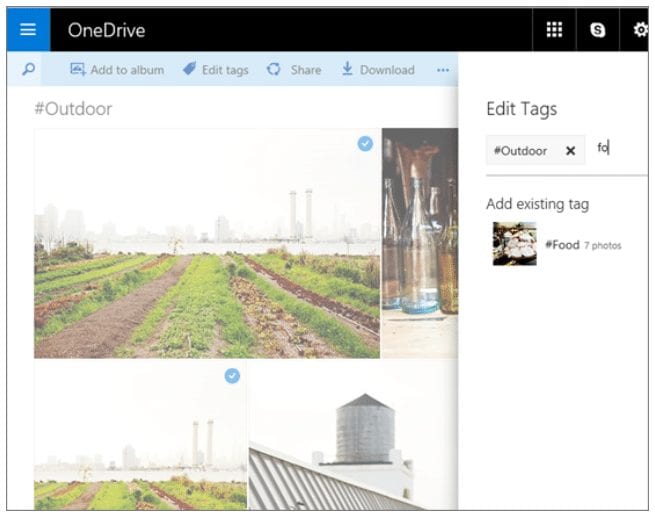Deselect the lower farm photo's checkmark

(232, 376)
